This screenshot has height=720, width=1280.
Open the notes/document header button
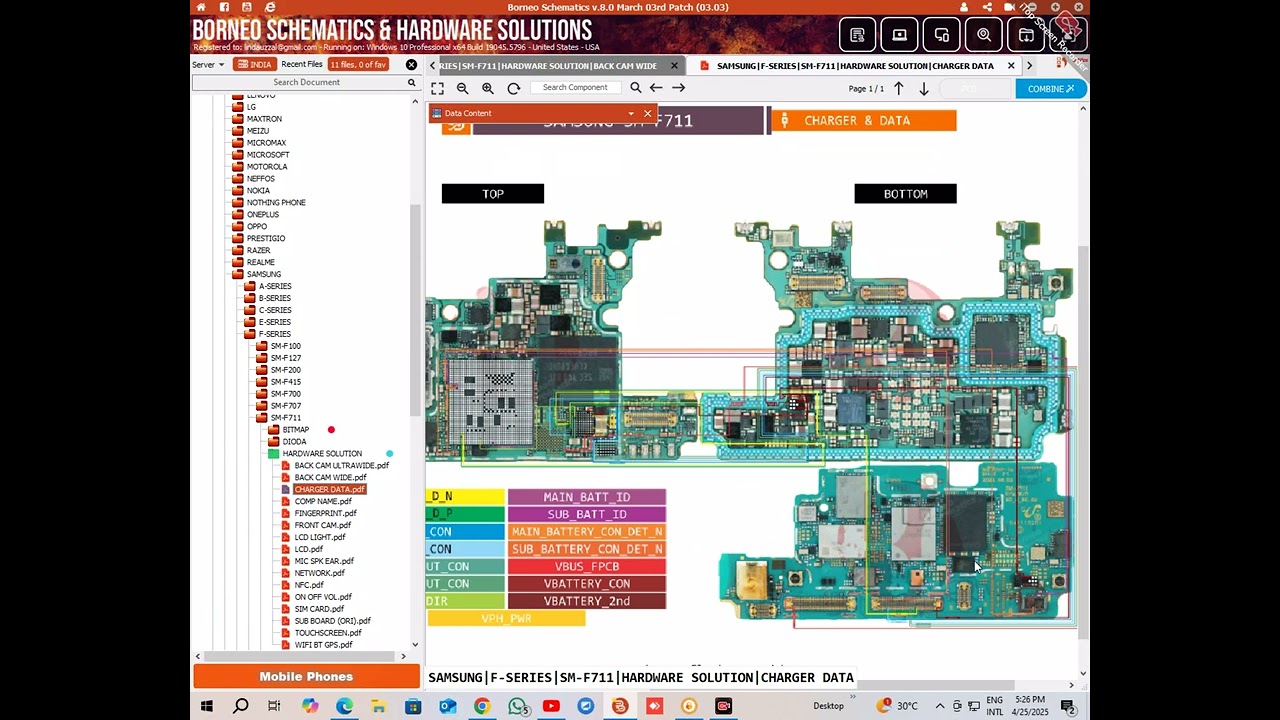(857, 35)
